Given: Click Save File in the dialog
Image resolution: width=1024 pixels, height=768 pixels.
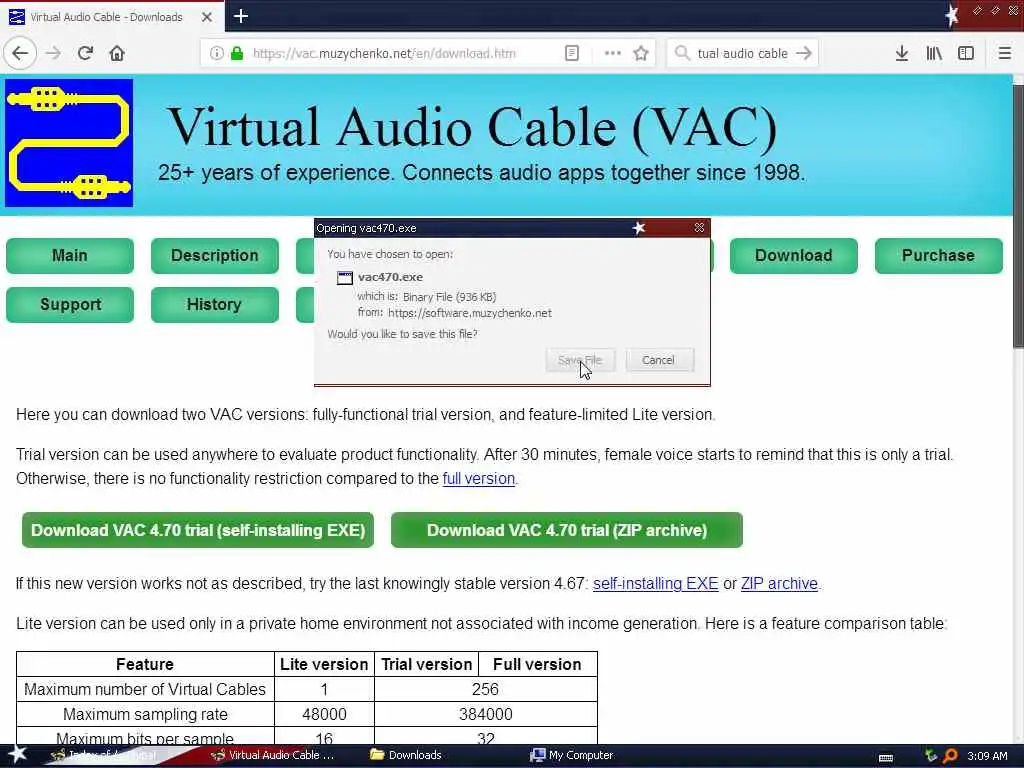Looking at the screenshot, I should point(580,360).
